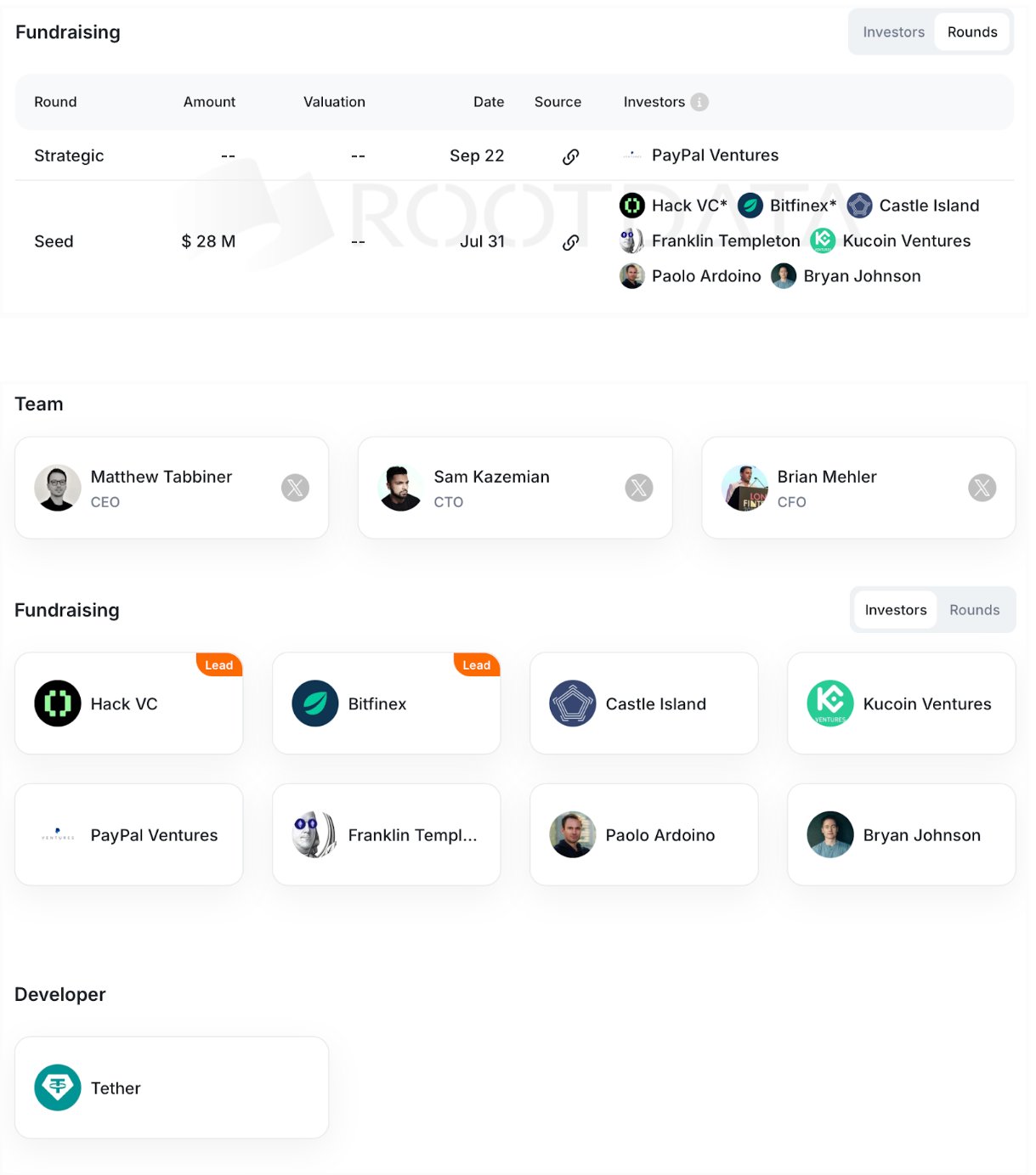
Task: Open Brian Mehler's X profile icon
Action: [x=982, y=488]
